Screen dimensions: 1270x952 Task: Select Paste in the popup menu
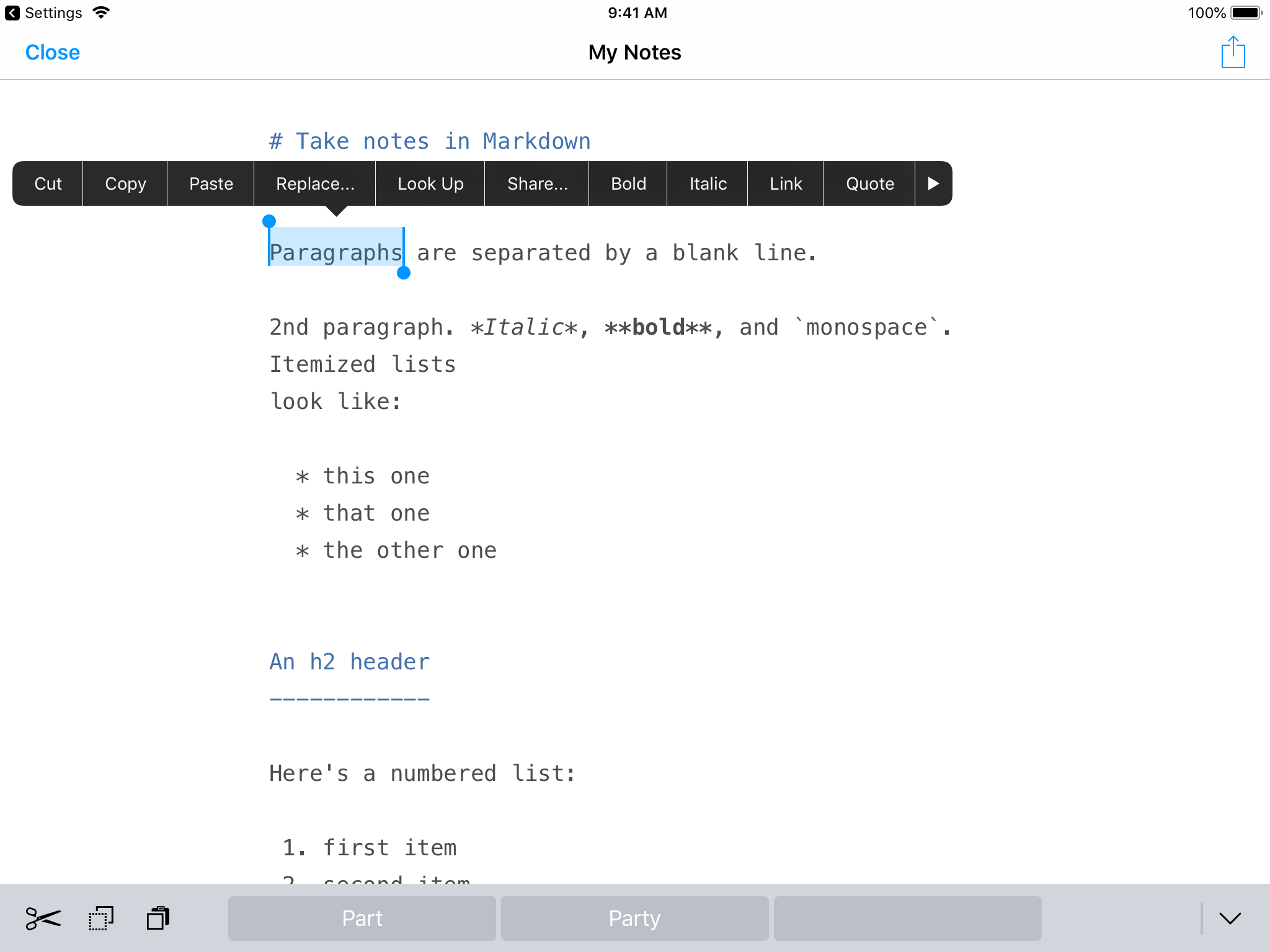211,183
